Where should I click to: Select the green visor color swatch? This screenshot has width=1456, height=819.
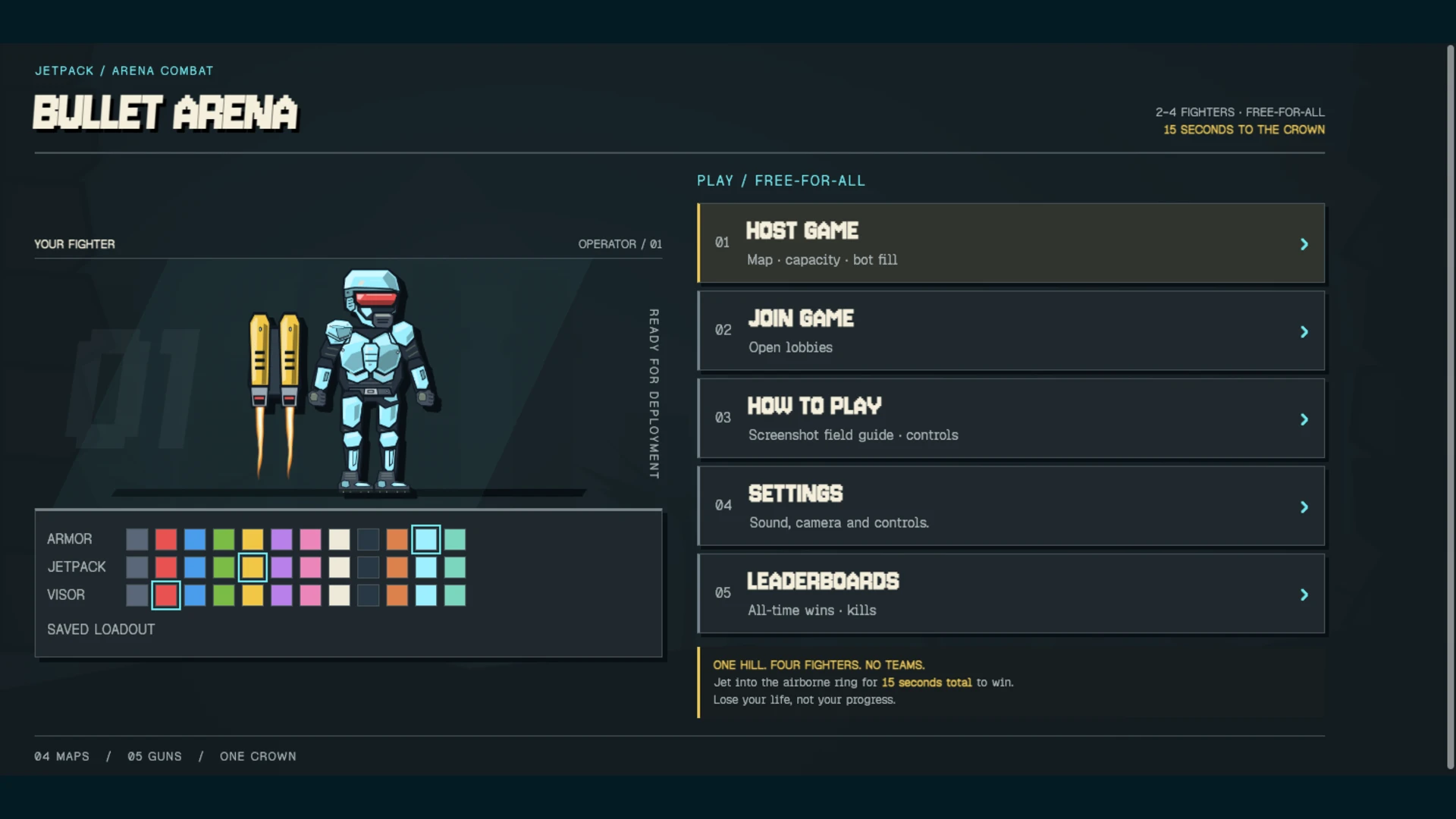coord(224,595)
